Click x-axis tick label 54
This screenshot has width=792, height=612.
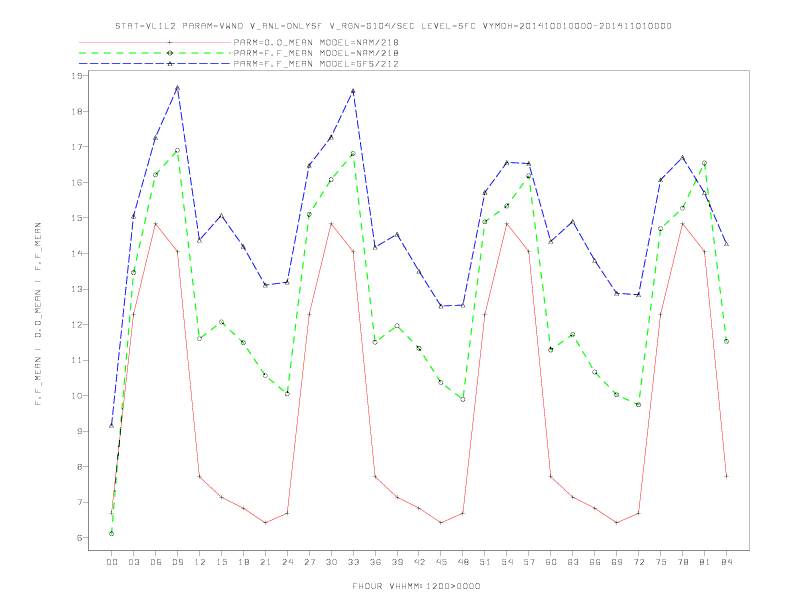507,562
